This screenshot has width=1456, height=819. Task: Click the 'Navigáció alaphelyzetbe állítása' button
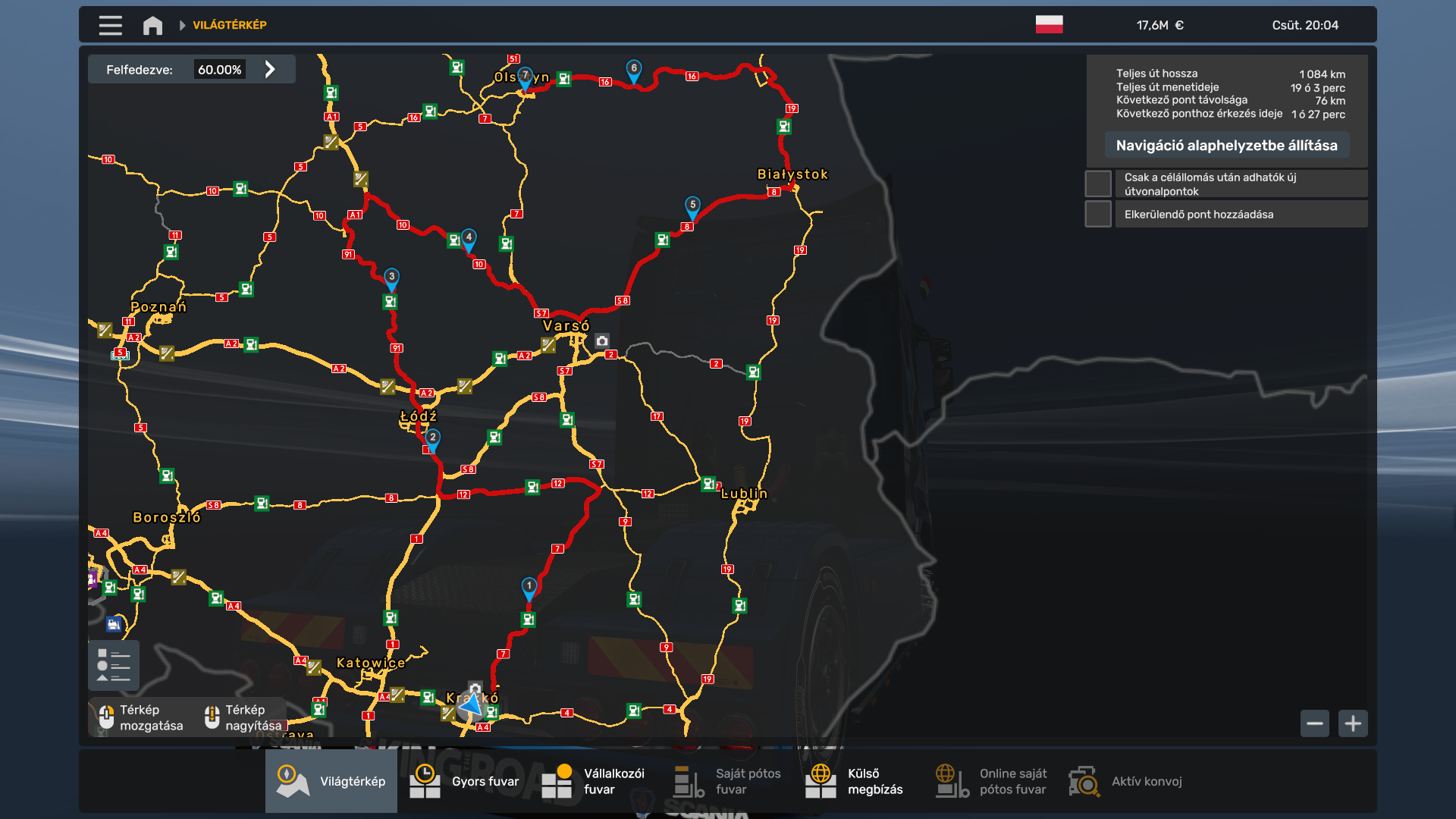point(1226,144)
